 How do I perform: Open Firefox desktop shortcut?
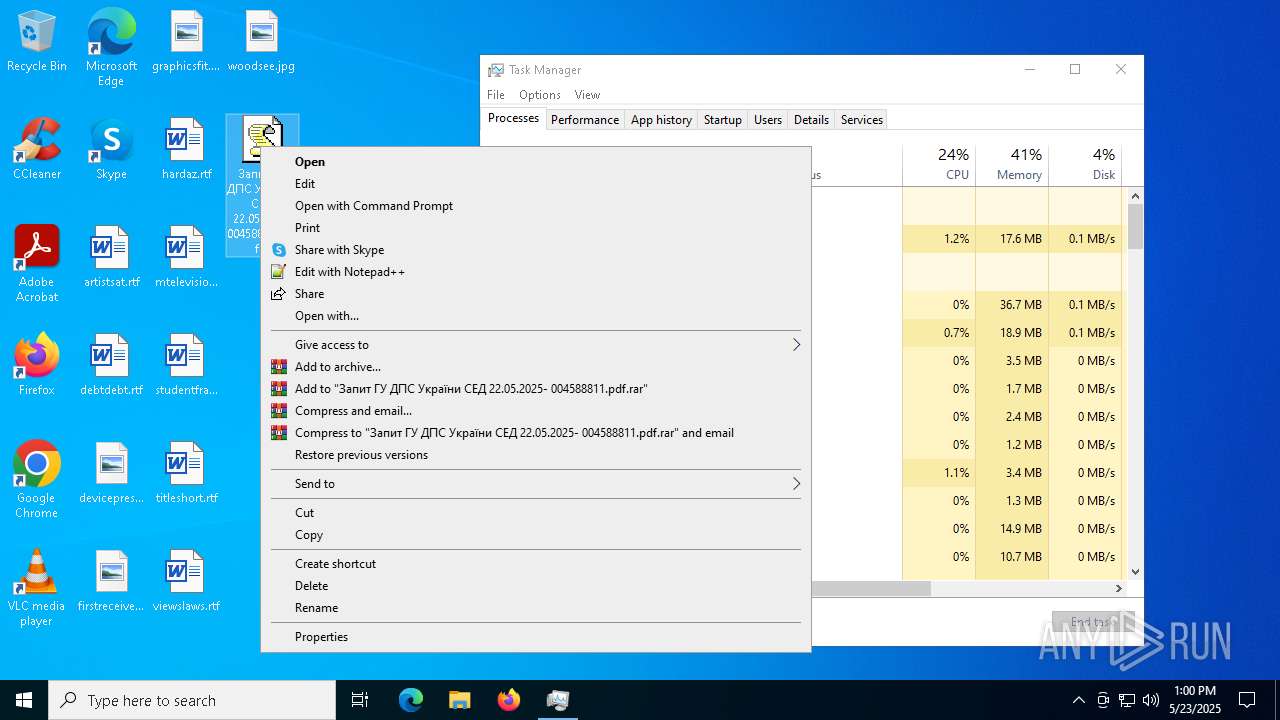click(37, 366)
